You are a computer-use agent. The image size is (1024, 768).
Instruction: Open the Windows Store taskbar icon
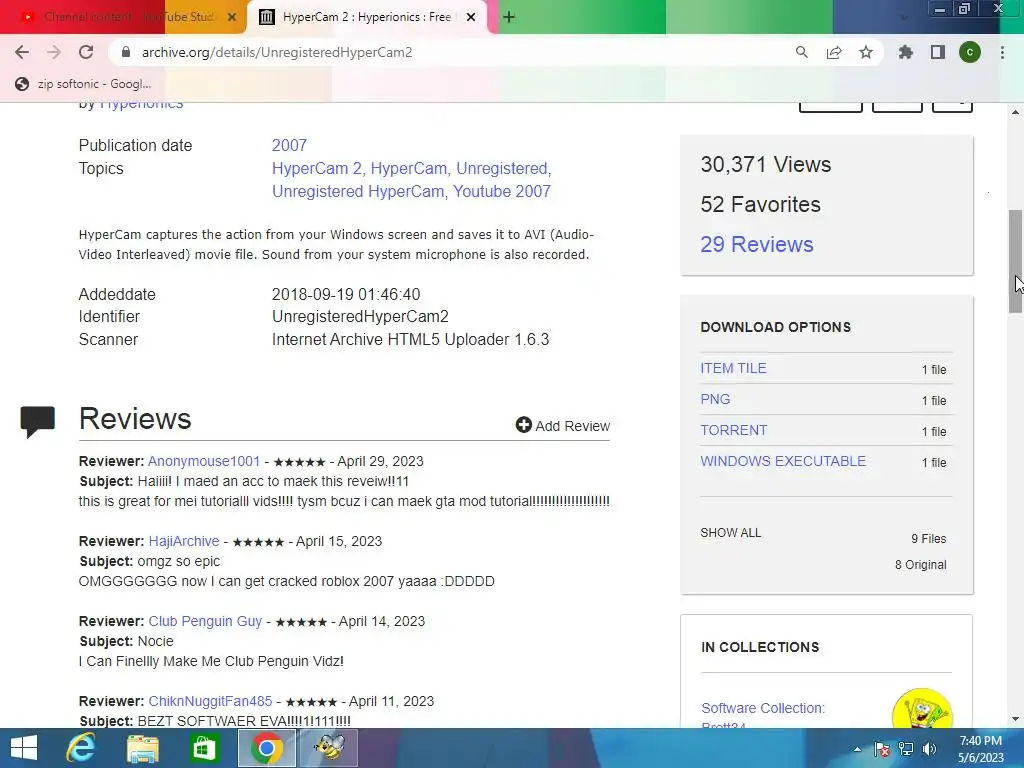204,748
